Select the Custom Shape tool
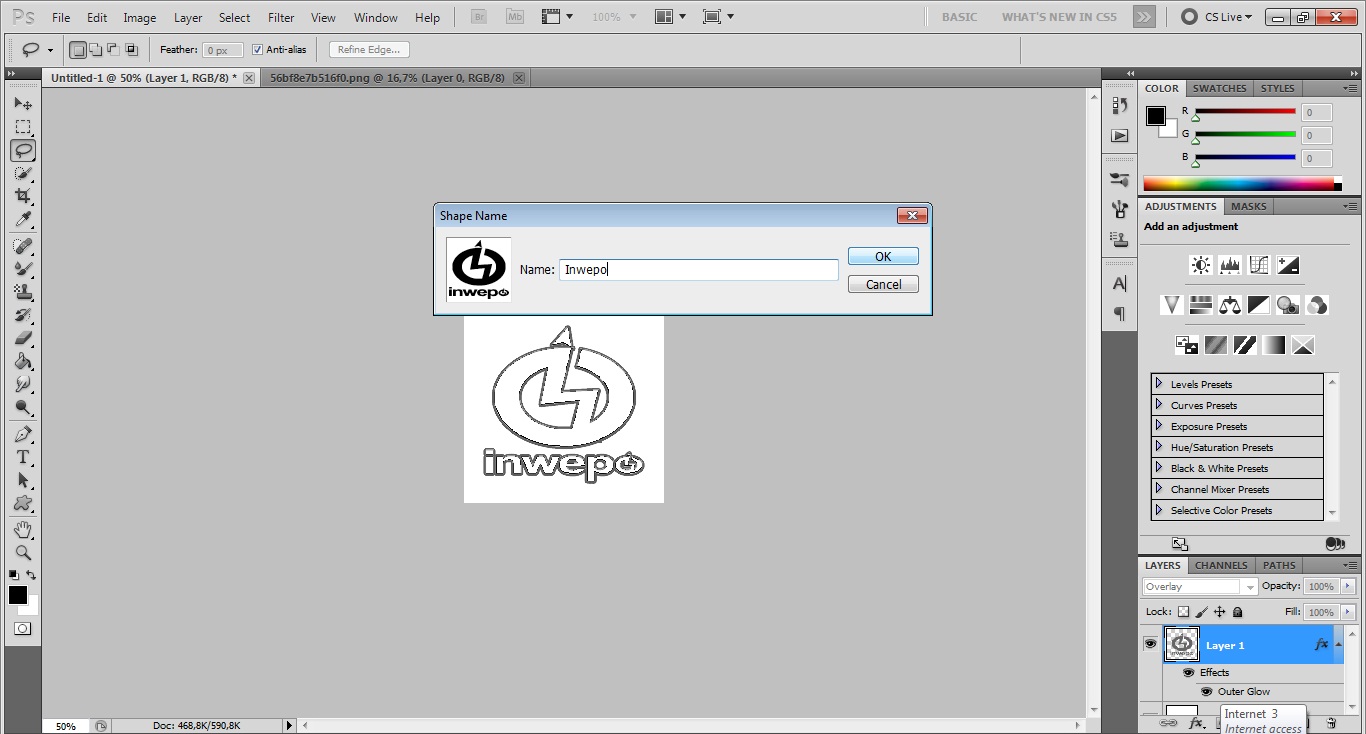This screenshot has height=734, width=1366. 23,504
